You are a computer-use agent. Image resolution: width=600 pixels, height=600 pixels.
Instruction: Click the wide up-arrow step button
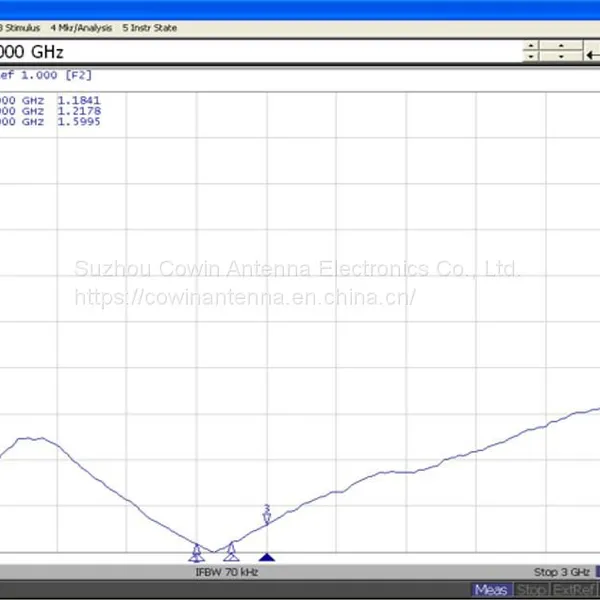click(561, 46)
